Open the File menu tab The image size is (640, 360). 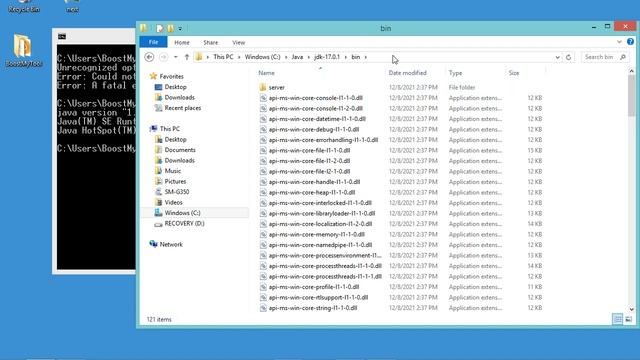coord(153,42)
